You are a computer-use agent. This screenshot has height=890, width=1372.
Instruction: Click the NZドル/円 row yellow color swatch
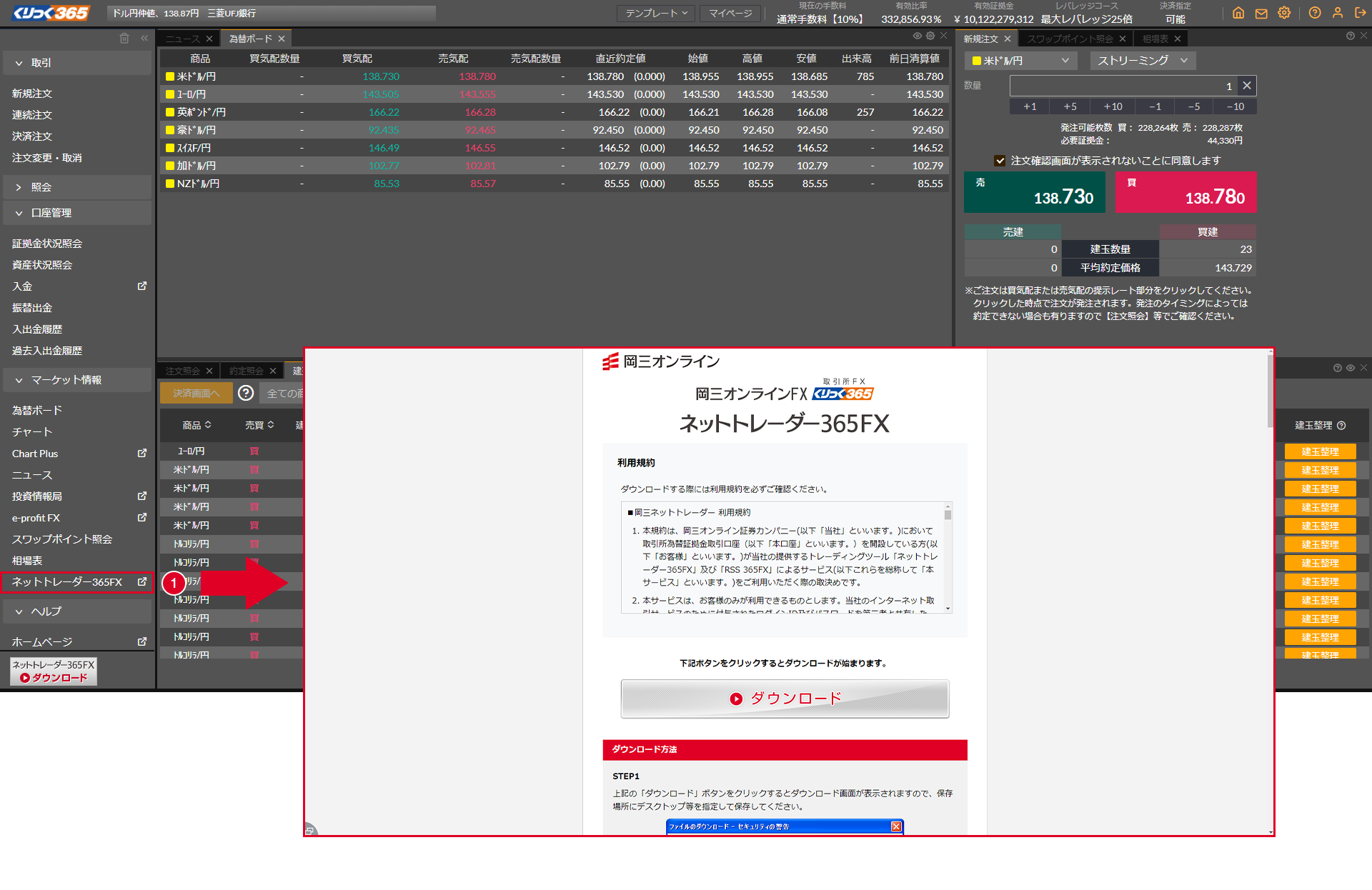tap(170, 184)
